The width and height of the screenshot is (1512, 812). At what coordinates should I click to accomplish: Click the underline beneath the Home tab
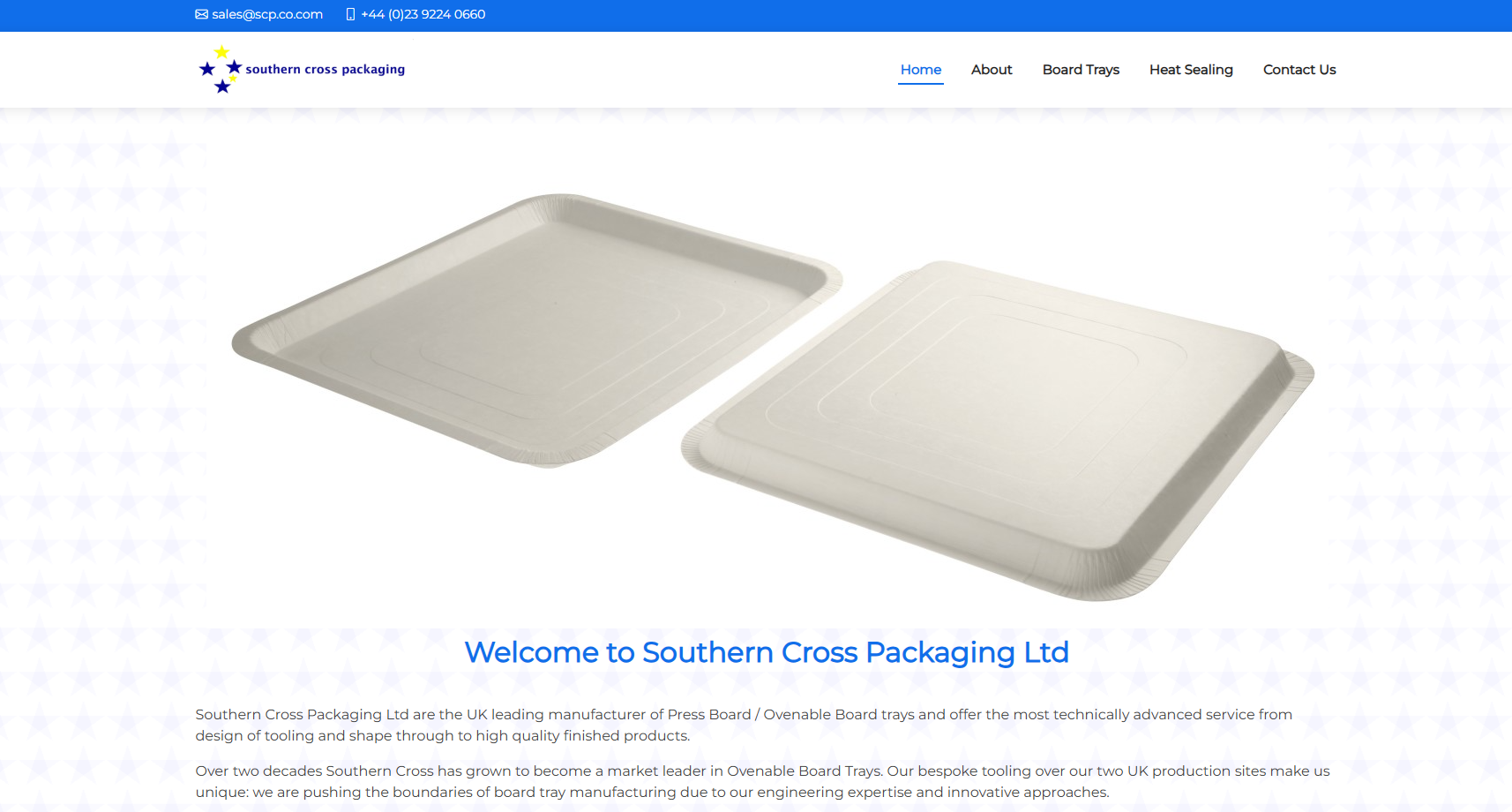[x=921, y=84]
